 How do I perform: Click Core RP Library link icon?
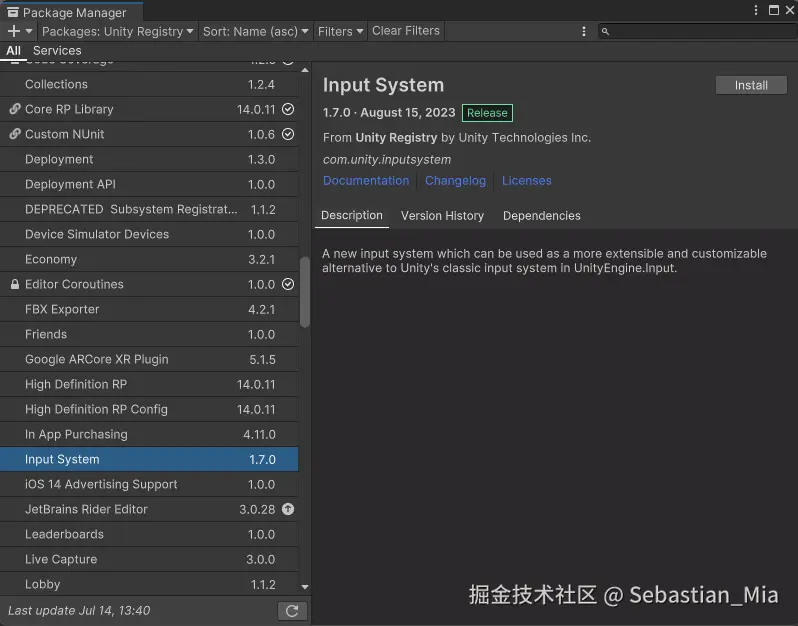(x=15, y=109)
